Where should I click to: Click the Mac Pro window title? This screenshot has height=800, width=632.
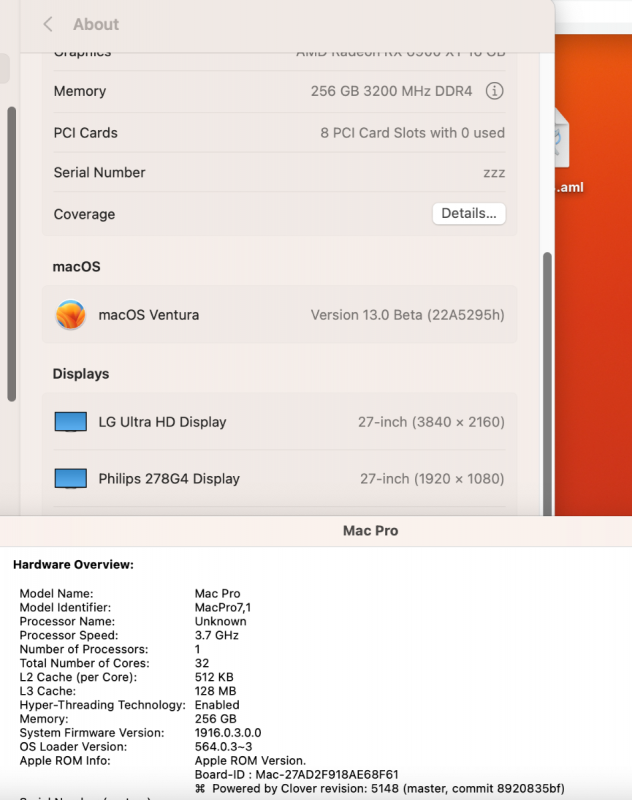click(x=370, y=531)
